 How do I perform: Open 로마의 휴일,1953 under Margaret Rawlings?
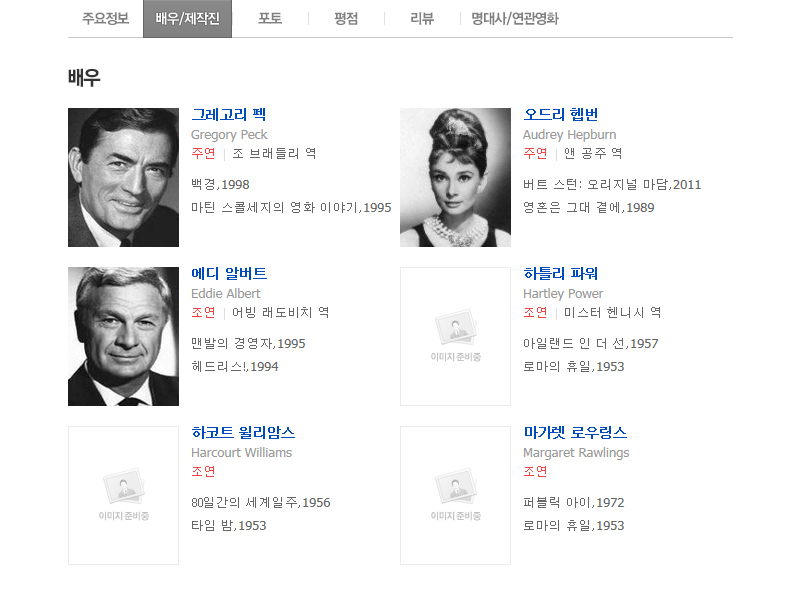tap(574, 526)
